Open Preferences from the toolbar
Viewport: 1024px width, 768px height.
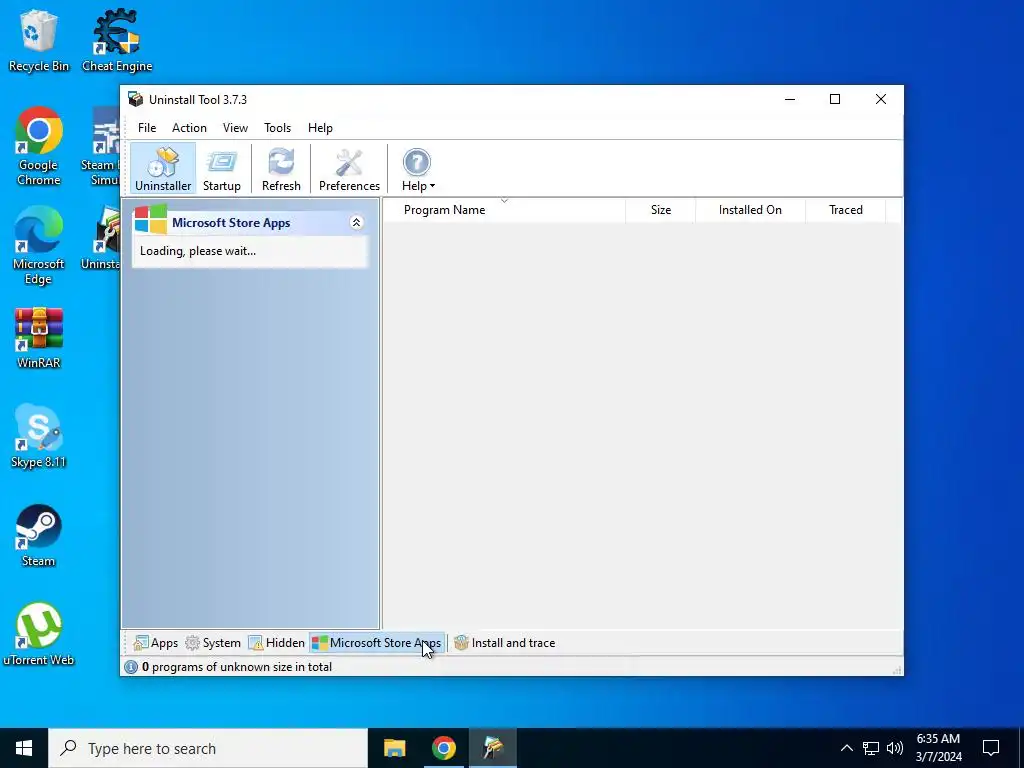[349, 168]
